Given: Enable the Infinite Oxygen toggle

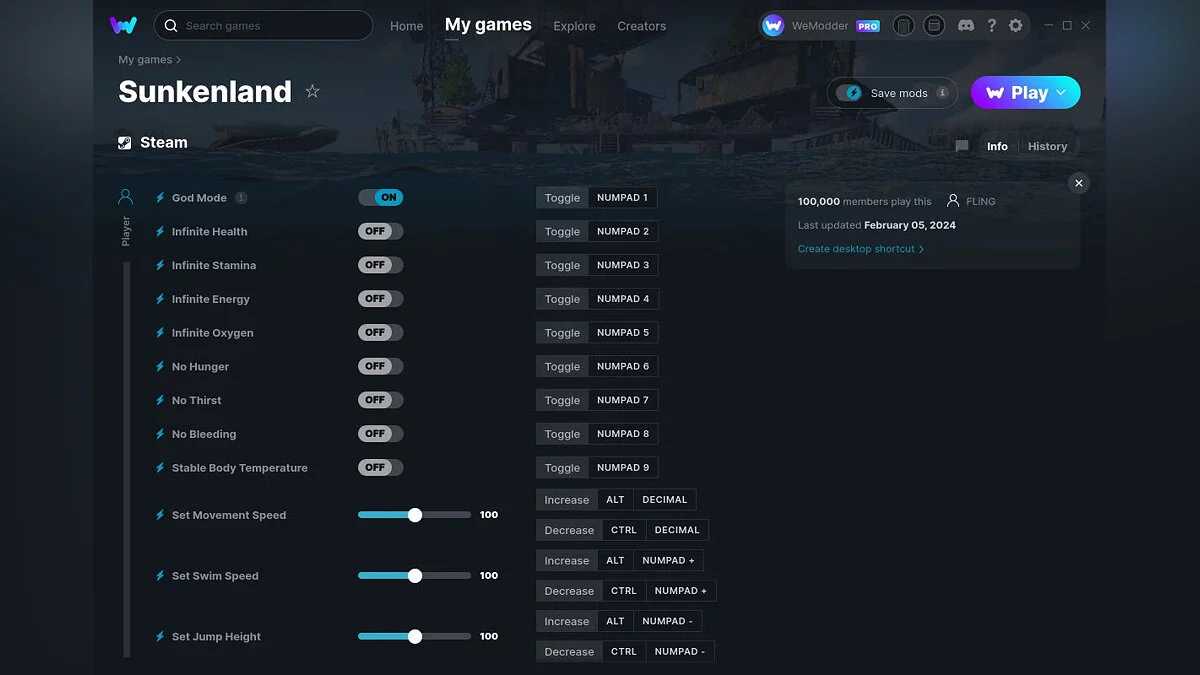Looking at the screenshot, I should click(x=380, y=332).
